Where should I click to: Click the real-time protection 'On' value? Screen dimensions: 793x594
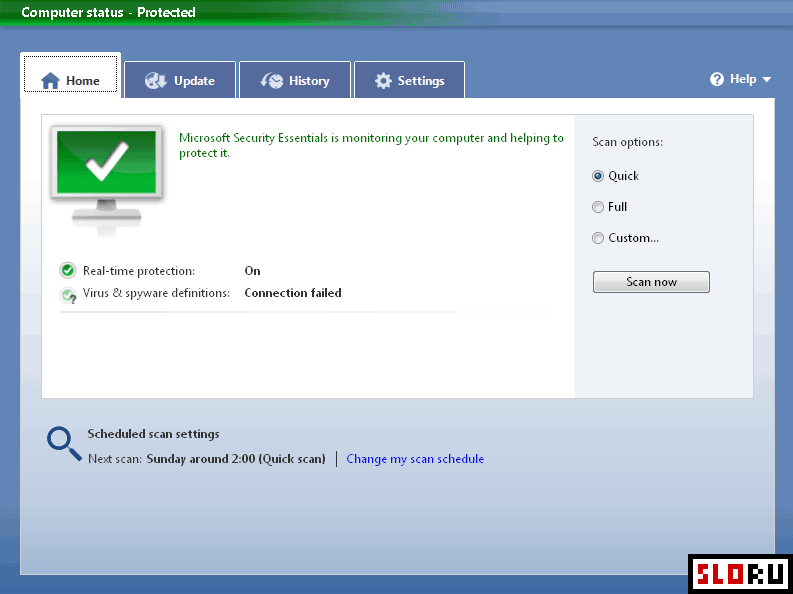(x=252, y=271)
